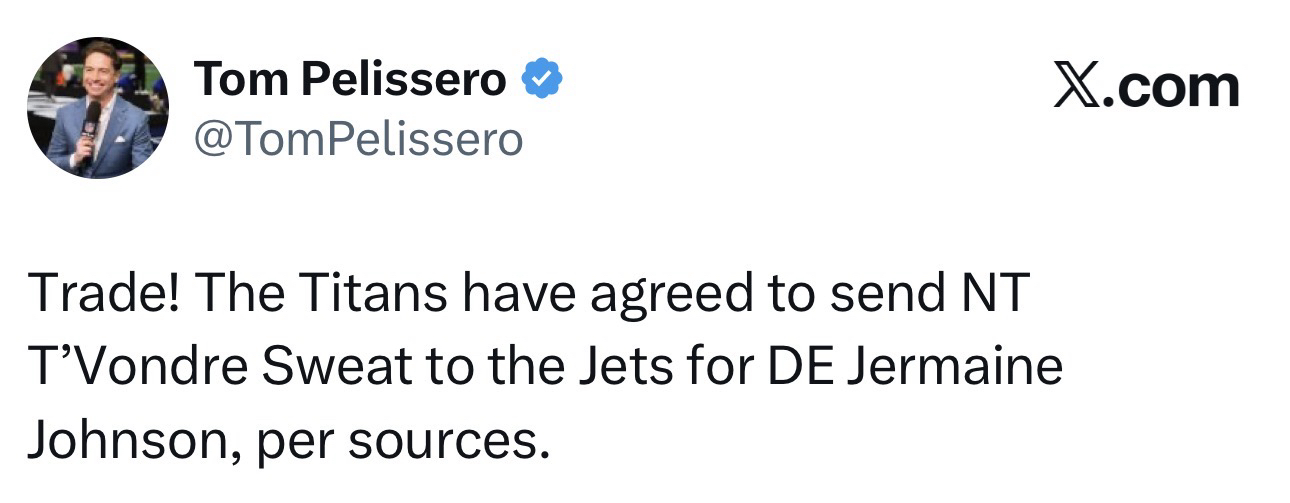Click the word "Sweat" in the tweet
Image resolution: width=1290 pixels, height=503 pixels.
click(x=312, y=369)
